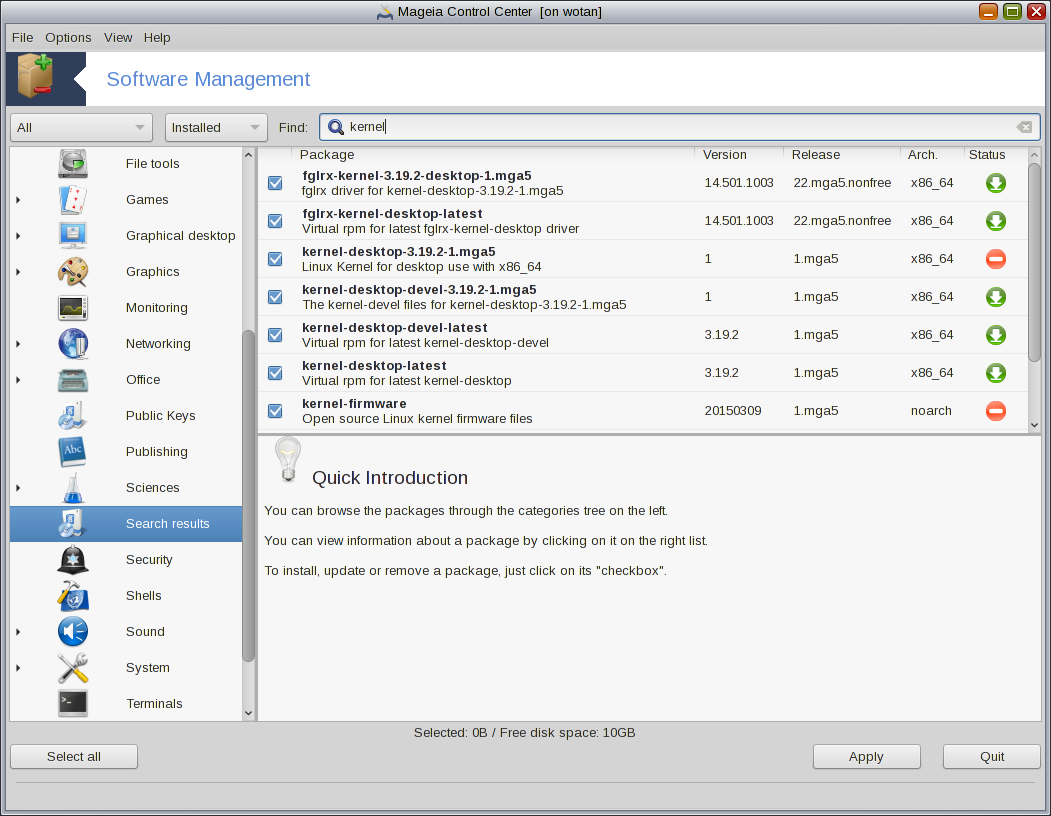Expand the Graphics category
1051x816 pixels.
pyautogui.click(x=18, y=272)
